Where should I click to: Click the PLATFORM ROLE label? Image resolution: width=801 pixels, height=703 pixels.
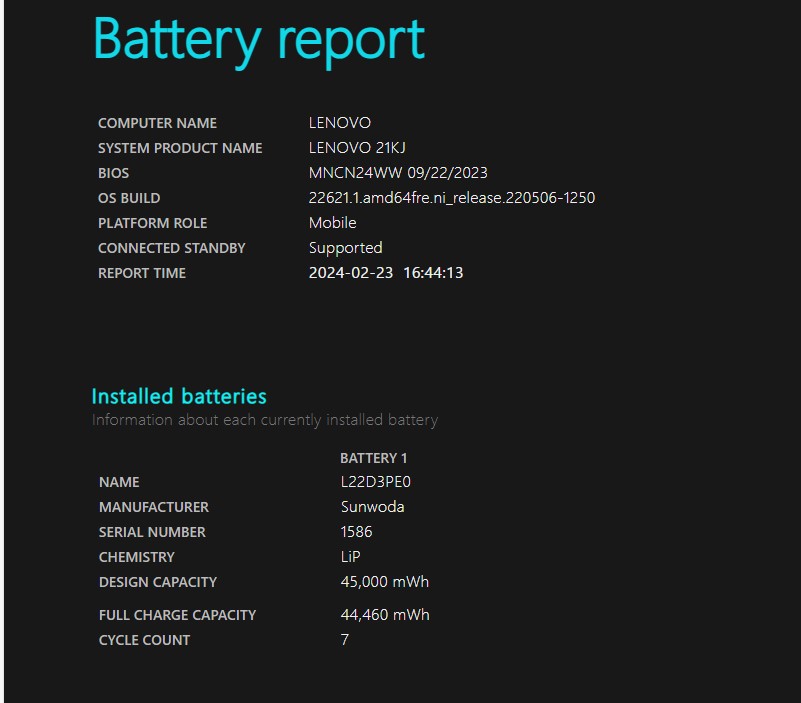tap(153, 223)
